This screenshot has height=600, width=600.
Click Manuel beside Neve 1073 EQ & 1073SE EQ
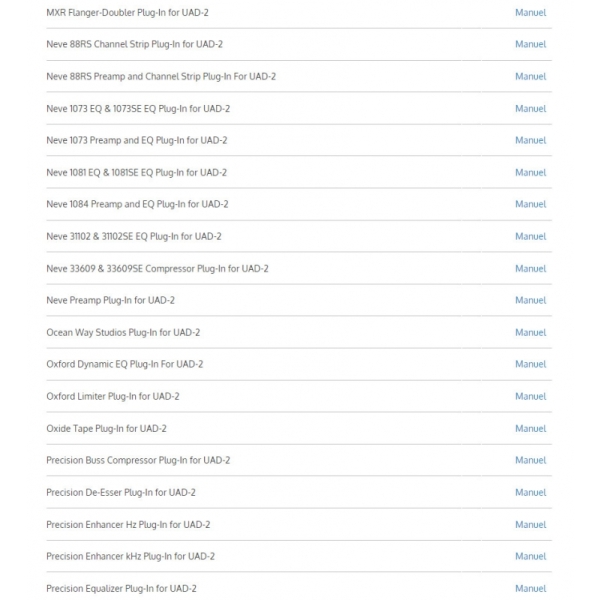tap(530, 109)
